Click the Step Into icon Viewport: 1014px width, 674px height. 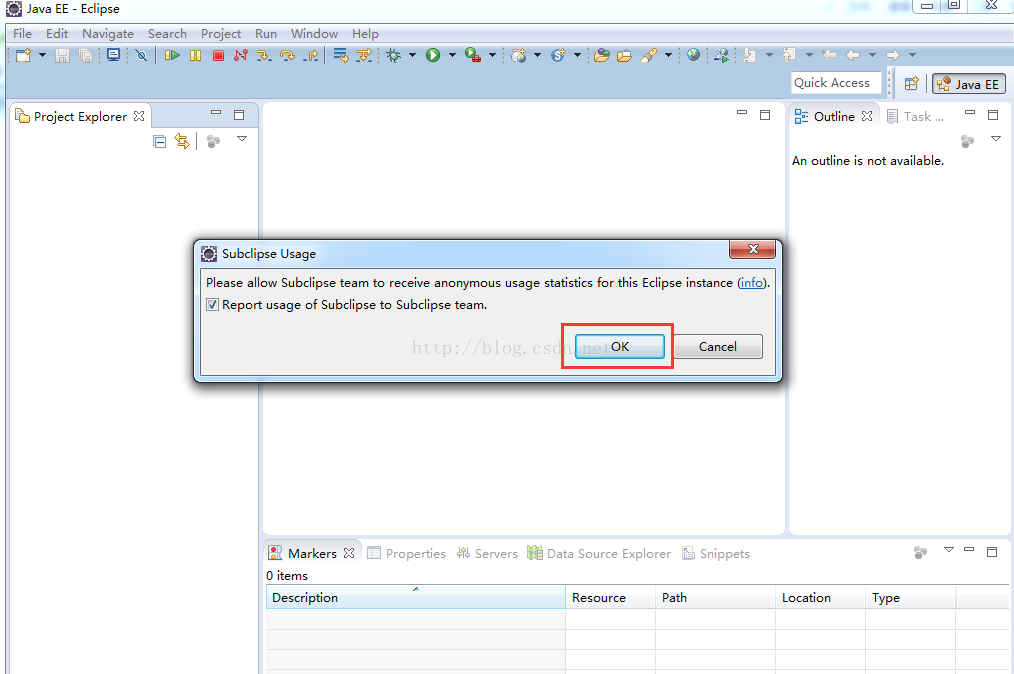264,56
